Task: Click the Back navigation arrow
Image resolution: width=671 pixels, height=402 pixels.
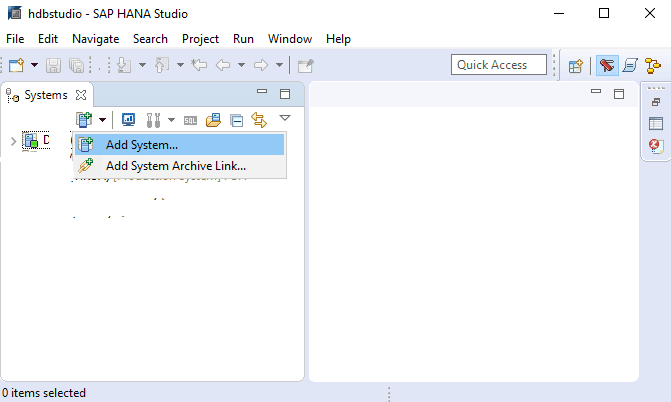Action: tap(223, 66)
